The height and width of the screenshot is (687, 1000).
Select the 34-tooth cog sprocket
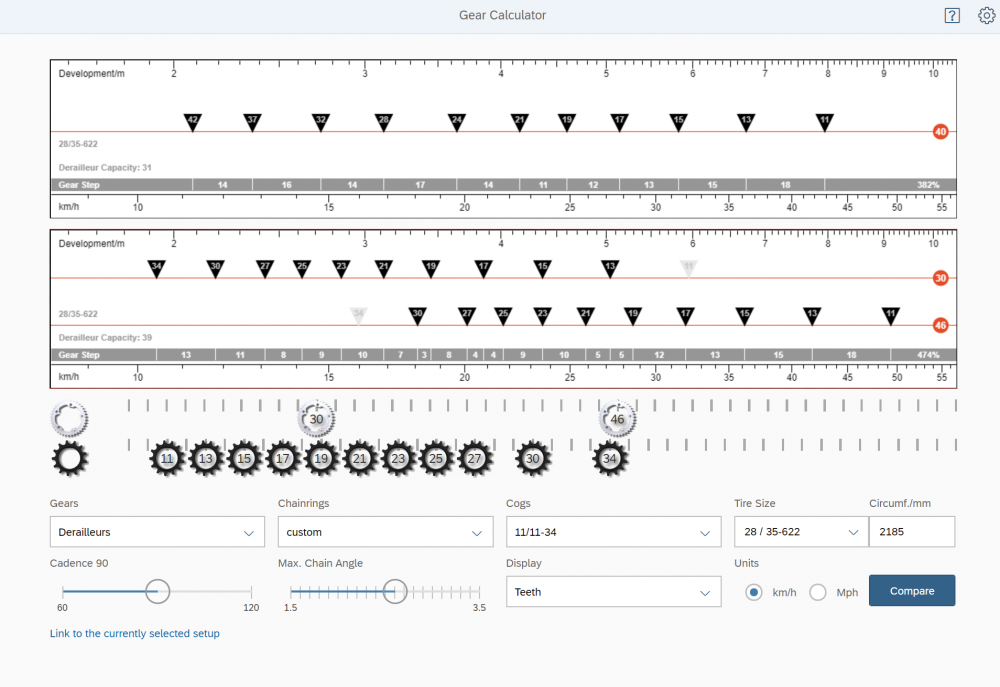tap(610, 459)
